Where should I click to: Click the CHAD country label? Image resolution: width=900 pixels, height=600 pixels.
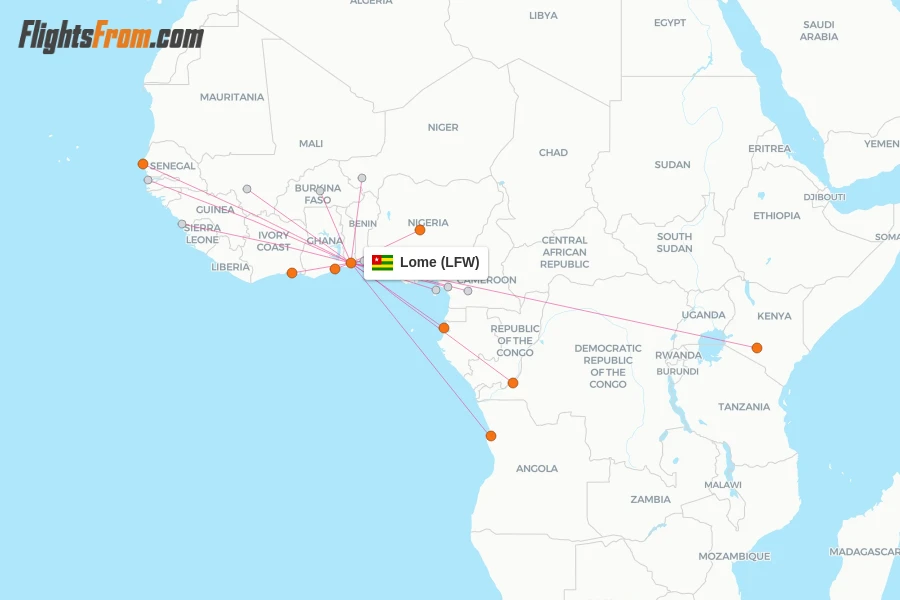pos(553,153)
